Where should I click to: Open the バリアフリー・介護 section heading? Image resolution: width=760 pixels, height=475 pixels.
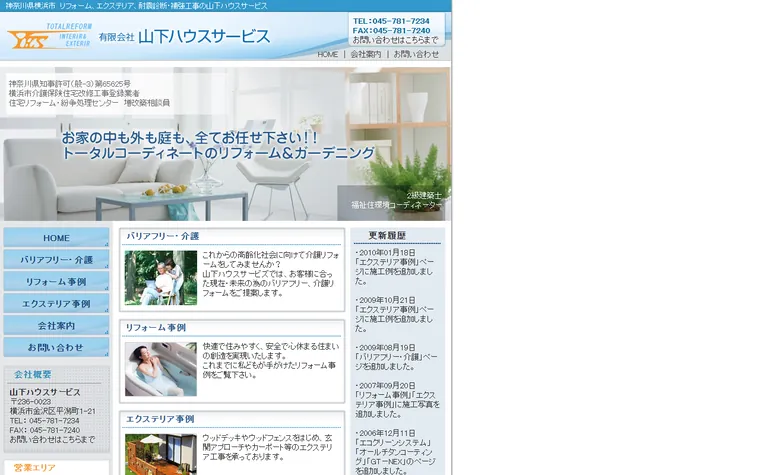point(163,236)
